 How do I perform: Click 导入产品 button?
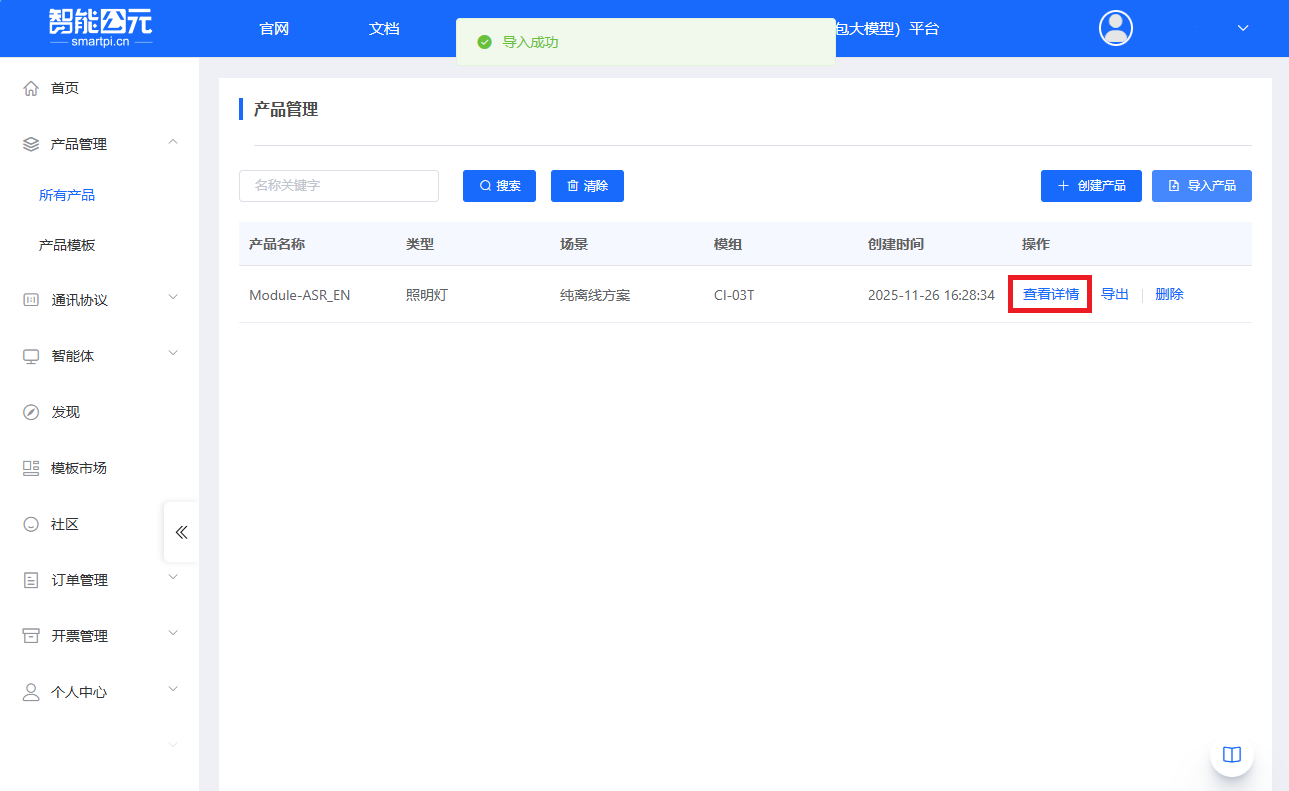point(1201,186)
